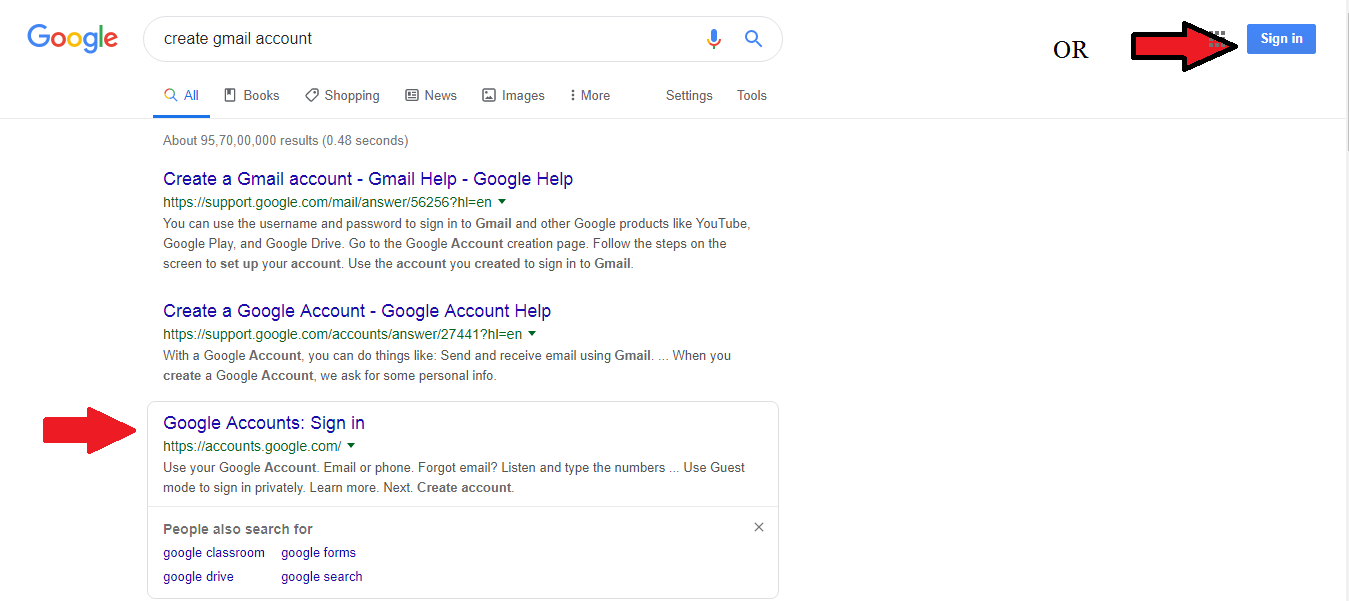The height and width of the screenshot is (601, 1349).
Task: Click the Google logo
Action: click(x=72, y=38)
